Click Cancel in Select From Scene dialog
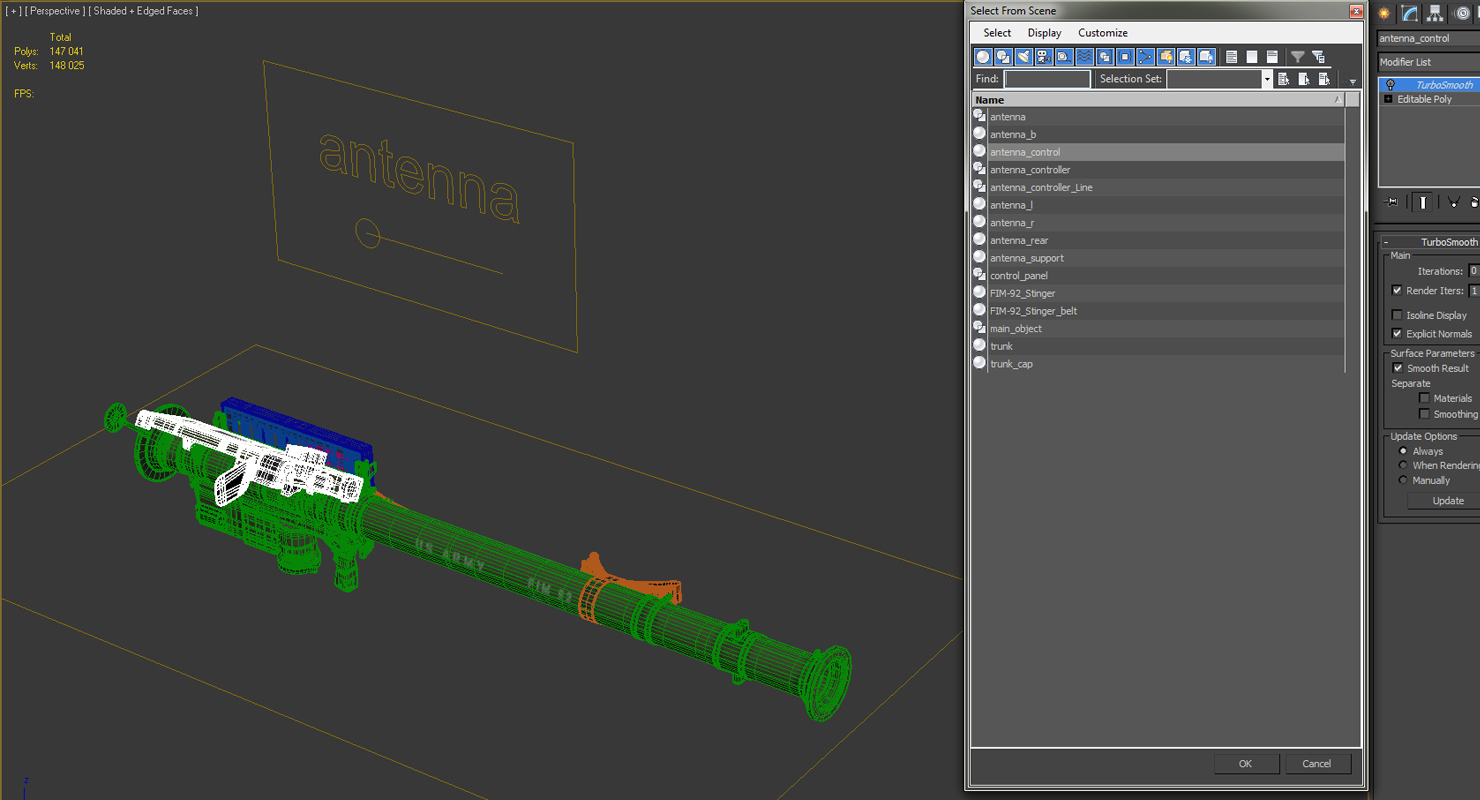 point(1317,763)
